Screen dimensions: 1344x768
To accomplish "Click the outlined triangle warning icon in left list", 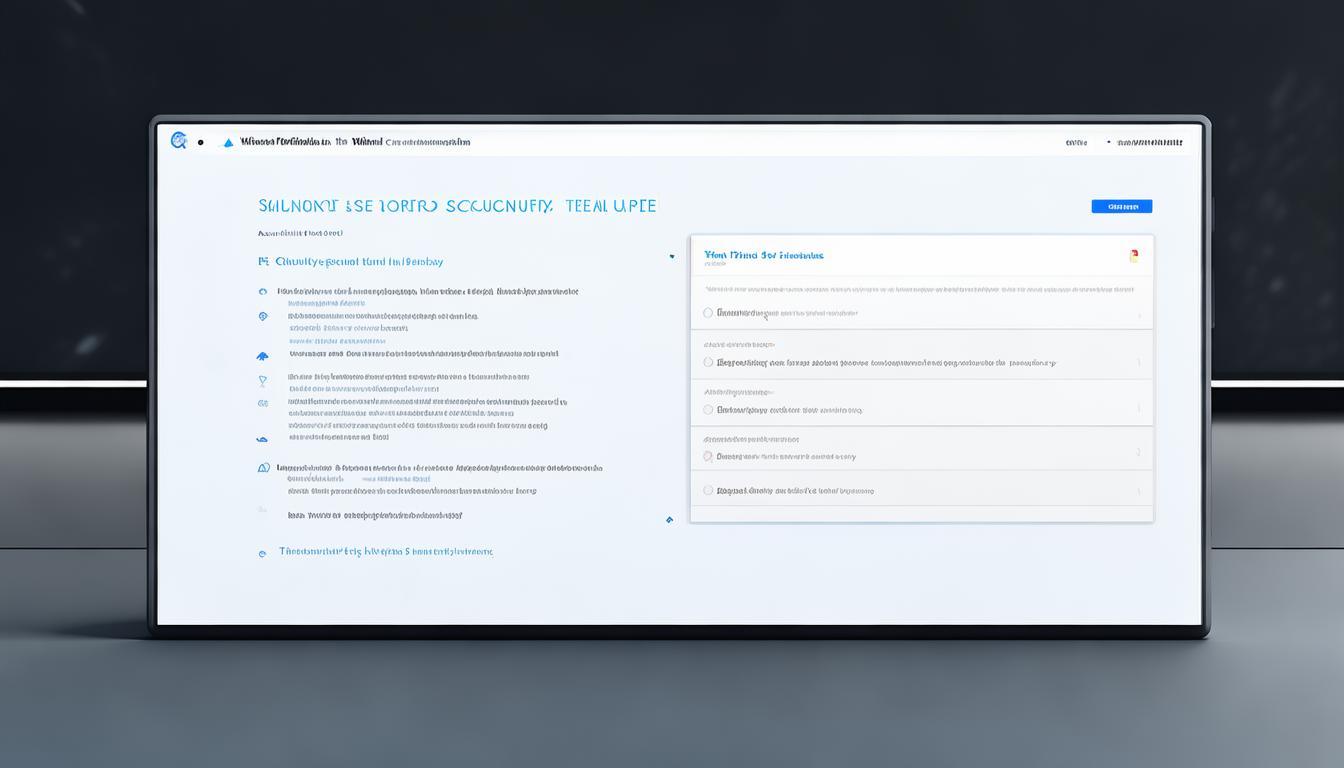I will pos(263,467).
